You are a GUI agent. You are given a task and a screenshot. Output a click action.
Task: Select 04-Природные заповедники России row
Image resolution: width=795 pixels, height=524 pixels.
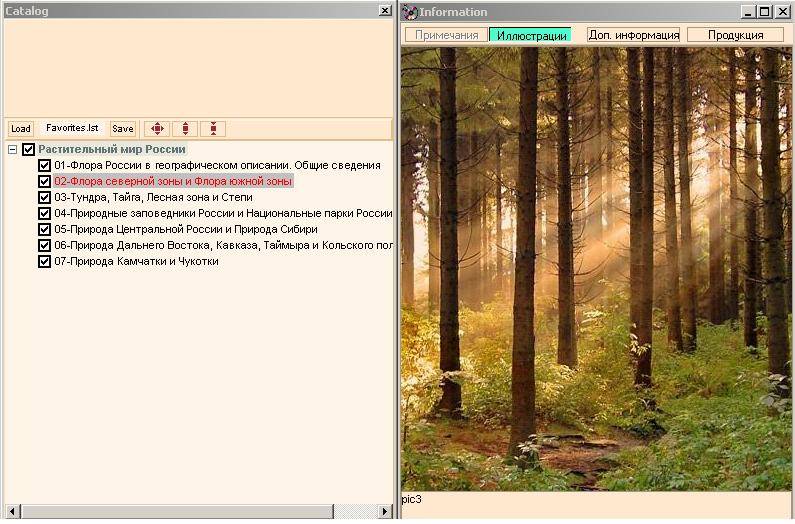(223, 214)
